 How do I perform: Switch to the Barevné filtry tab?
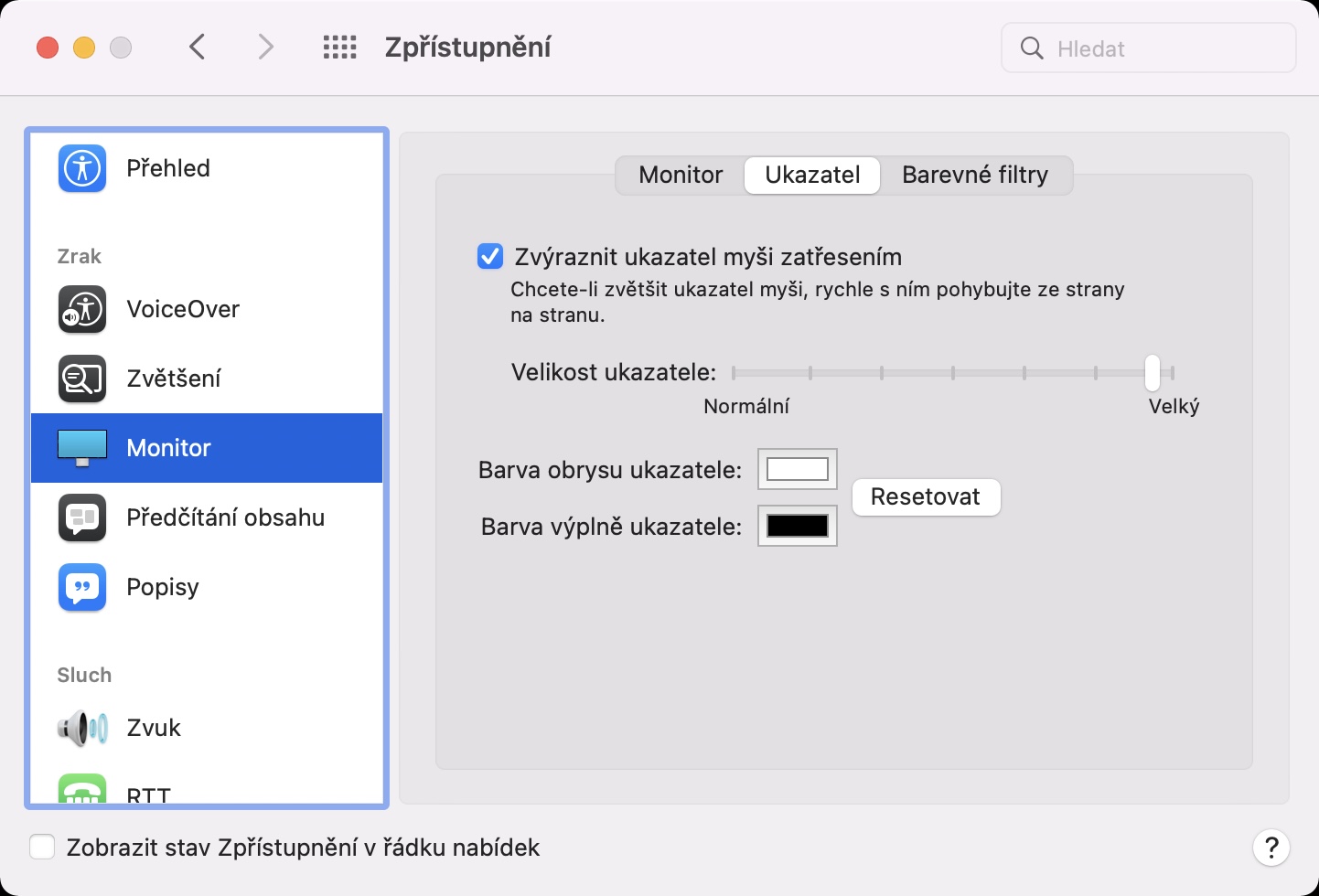click(975, 175)
